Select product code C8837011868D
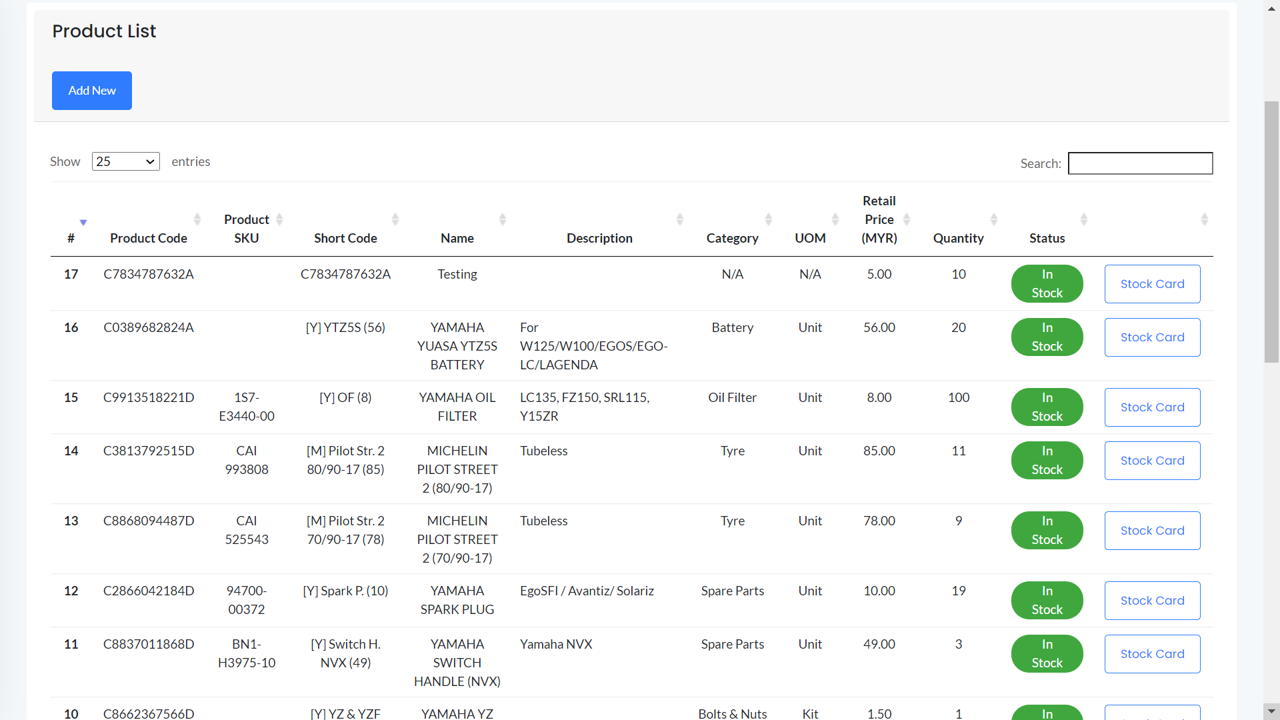The height and width of the screenshot is (720, 1280). (149, 644)
